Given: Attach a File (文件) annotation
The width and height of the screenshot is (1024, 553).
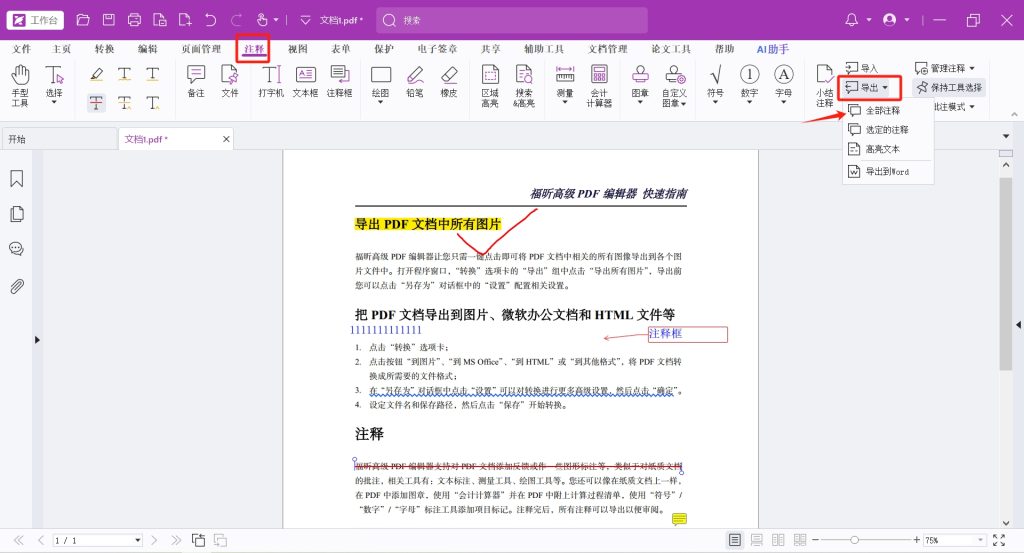Looking at the screenshot, I should point(229,81).
